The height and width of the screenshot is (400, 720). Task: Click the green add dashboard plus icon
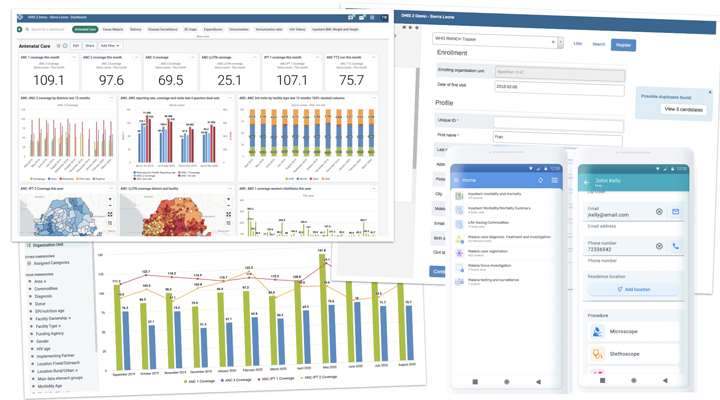click(20, 30)
